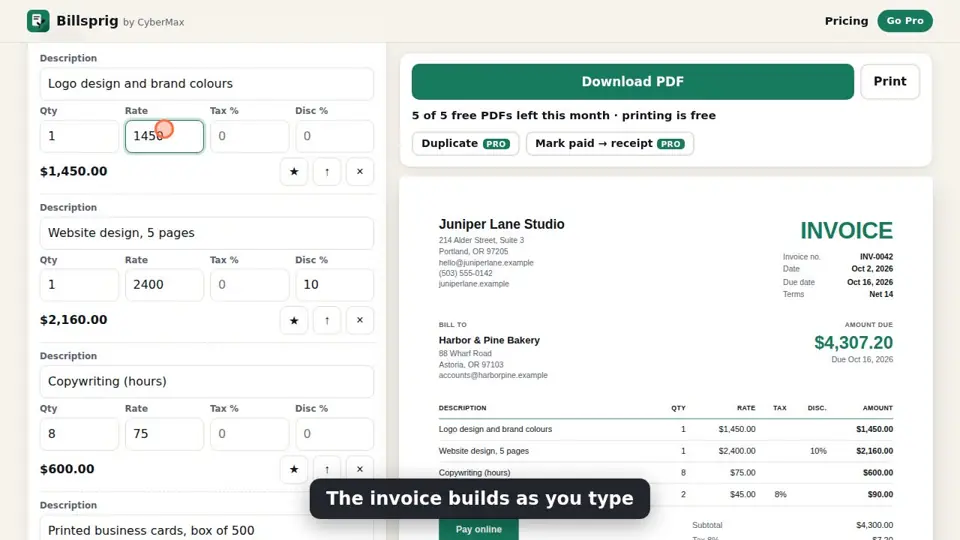Download the invoice as PDF

pos(632,81)
